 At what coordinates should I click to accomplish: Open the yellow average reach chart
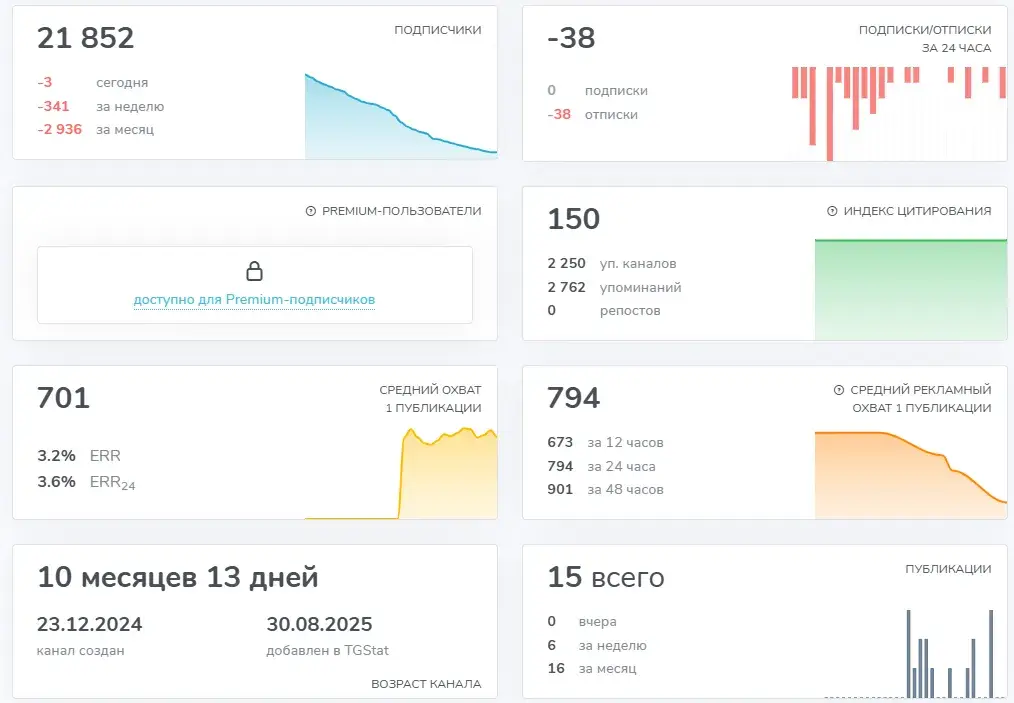click(x=401, y=473)
